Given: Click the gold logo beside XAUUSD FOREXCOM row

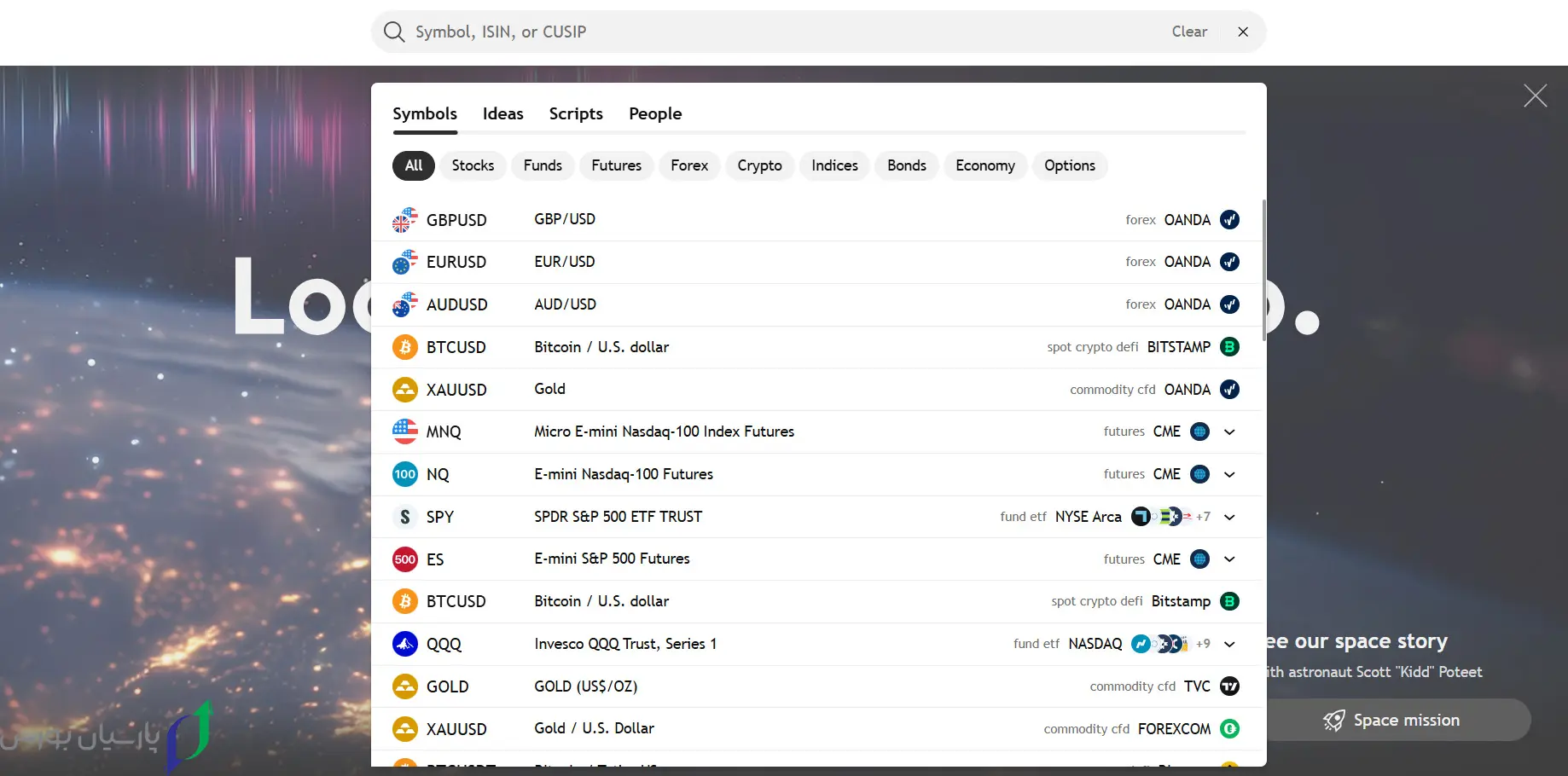Looking at the screenshot, I should pyautogui.click(x=405, y=729).
